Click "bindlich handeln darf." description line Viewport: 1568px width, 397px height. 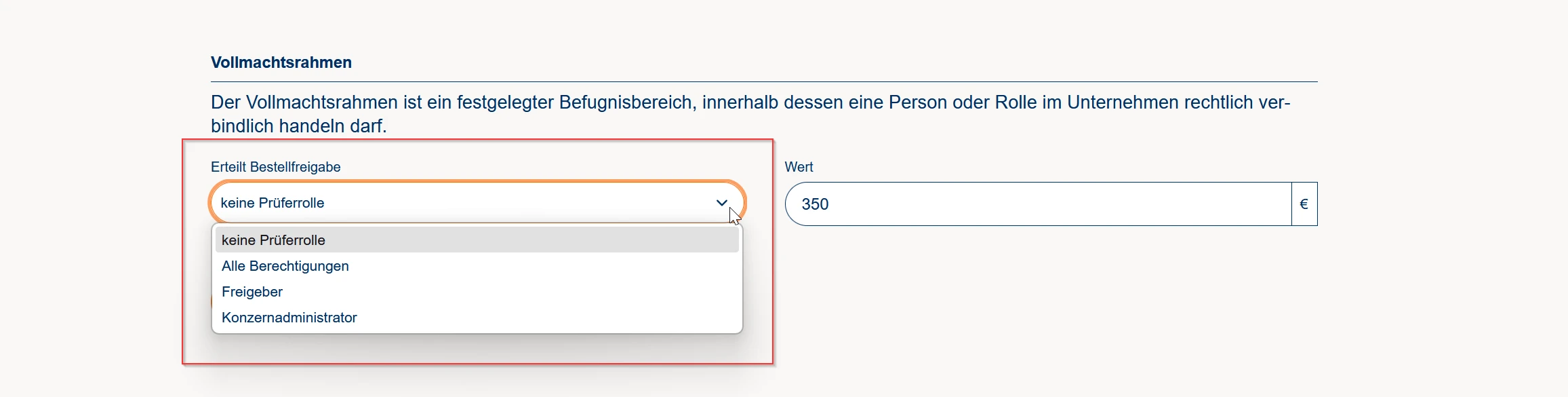(x=298, y=126)
